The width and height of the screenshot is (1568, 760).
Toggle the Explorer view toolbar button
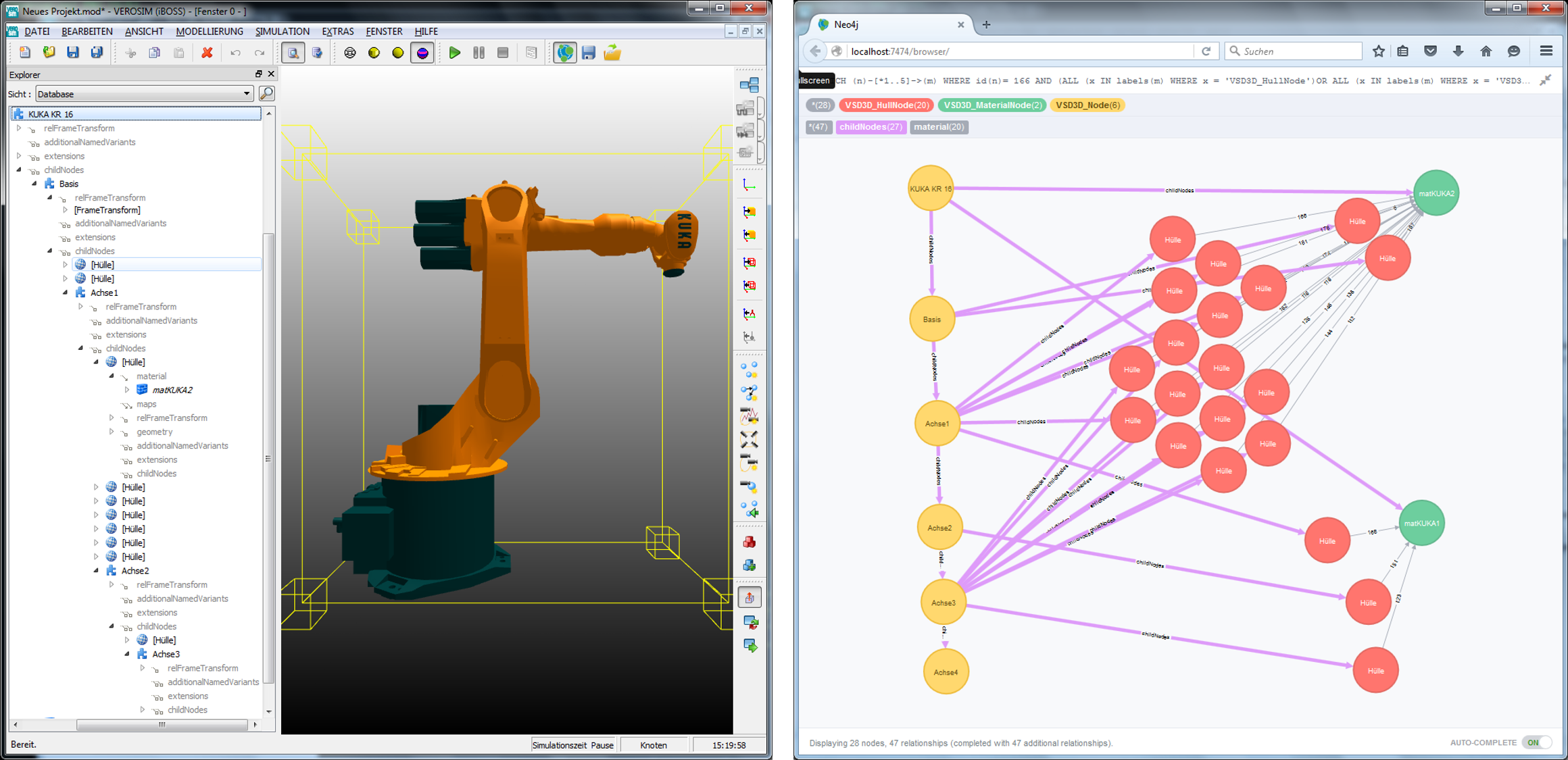pos(293,53)
